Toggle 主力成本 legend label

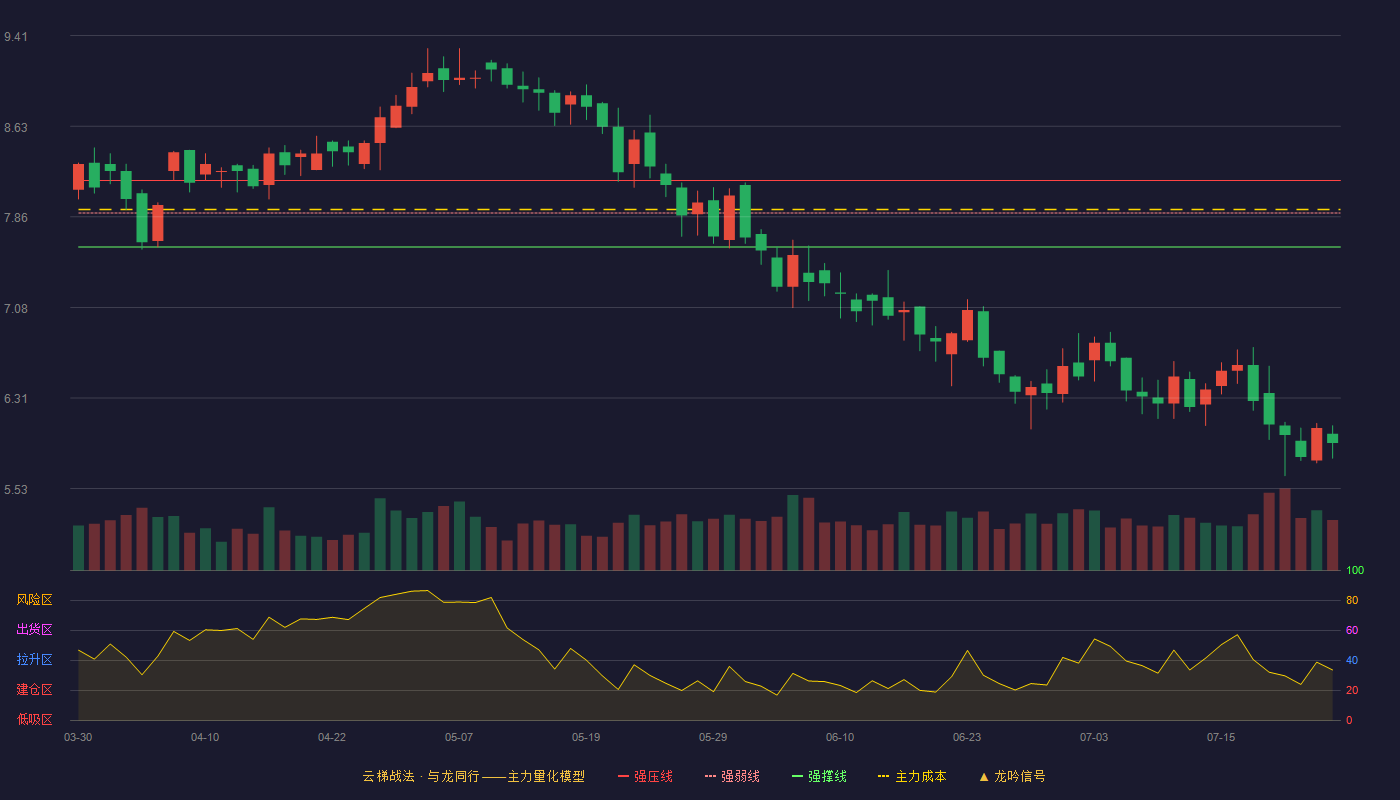click(x=920, y=776)
